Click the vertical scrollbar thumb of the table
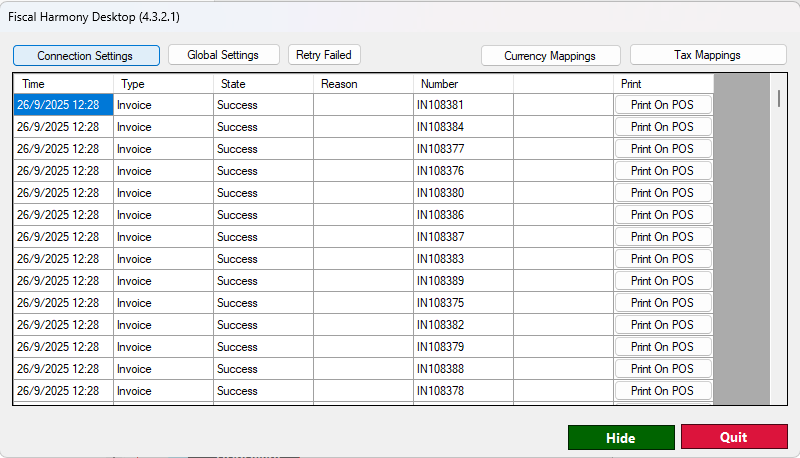 [x=779, y=98]
